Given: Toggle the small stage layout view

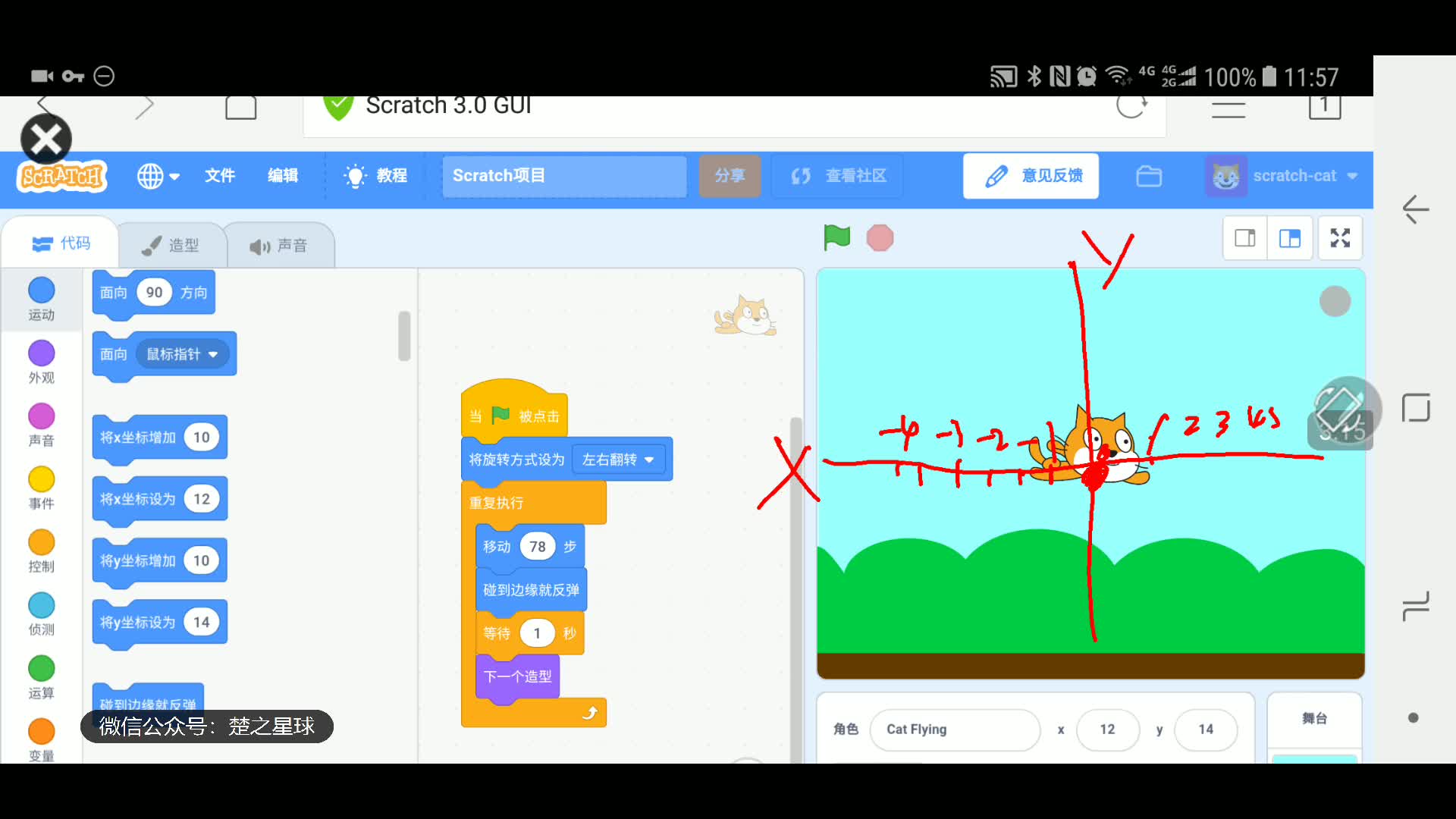Looking at the screenshot, I should pos(1244,237).
